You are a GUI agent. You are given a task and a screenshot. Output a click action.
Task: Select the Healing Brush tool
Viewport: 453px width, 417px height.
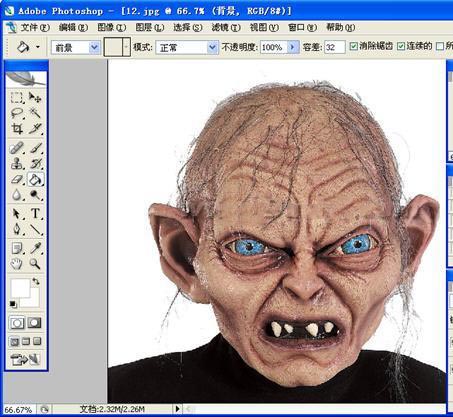click(17, 148)
